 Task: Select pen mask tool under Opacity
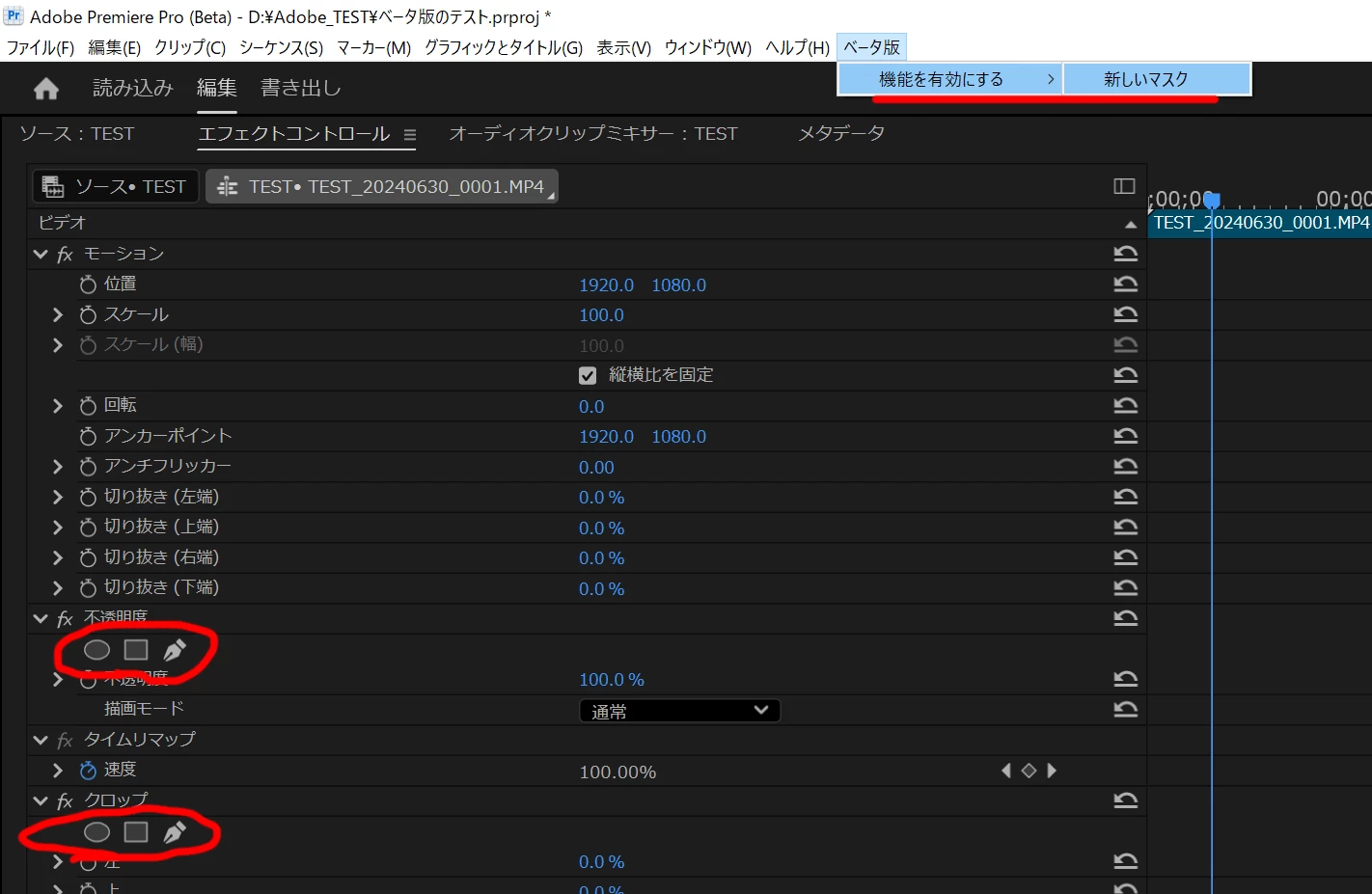(x=175, y=650)
